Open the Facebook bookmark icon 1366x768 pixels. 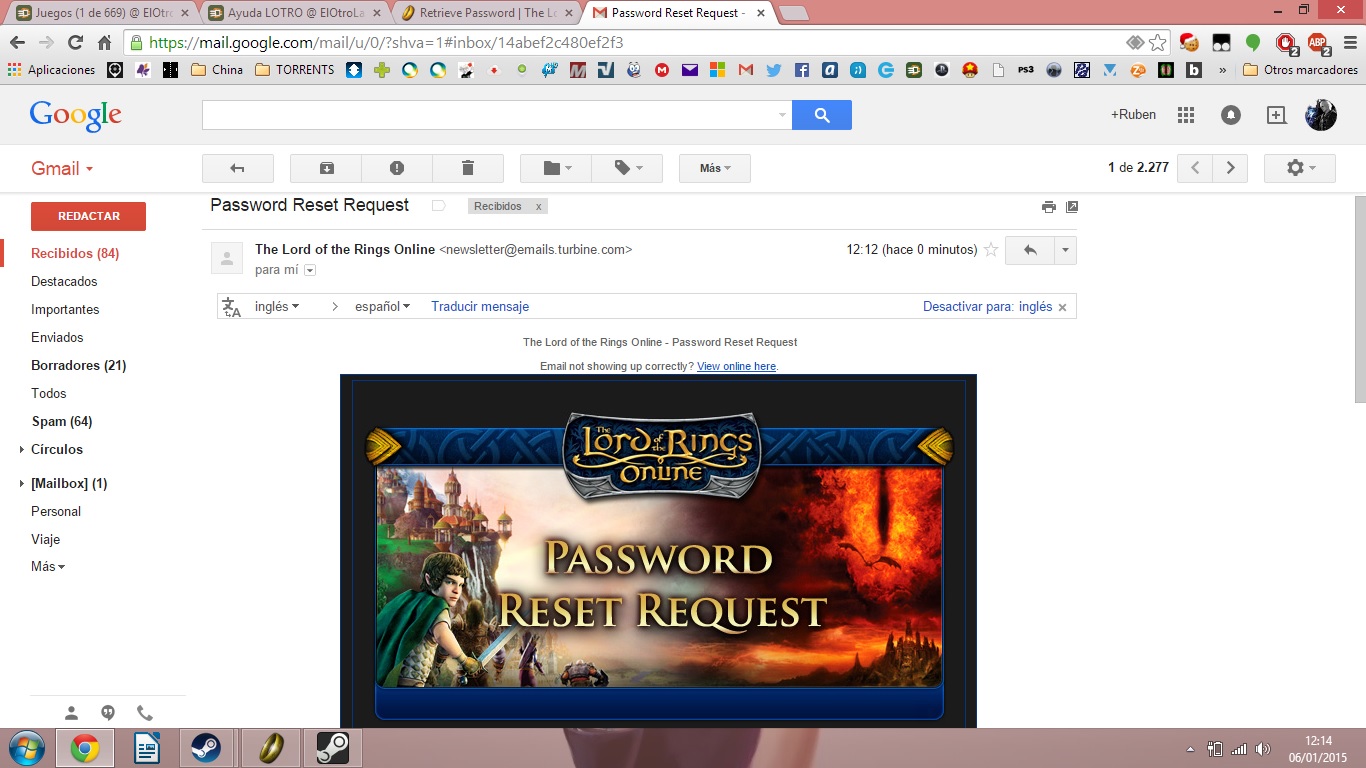coord(801,70)
